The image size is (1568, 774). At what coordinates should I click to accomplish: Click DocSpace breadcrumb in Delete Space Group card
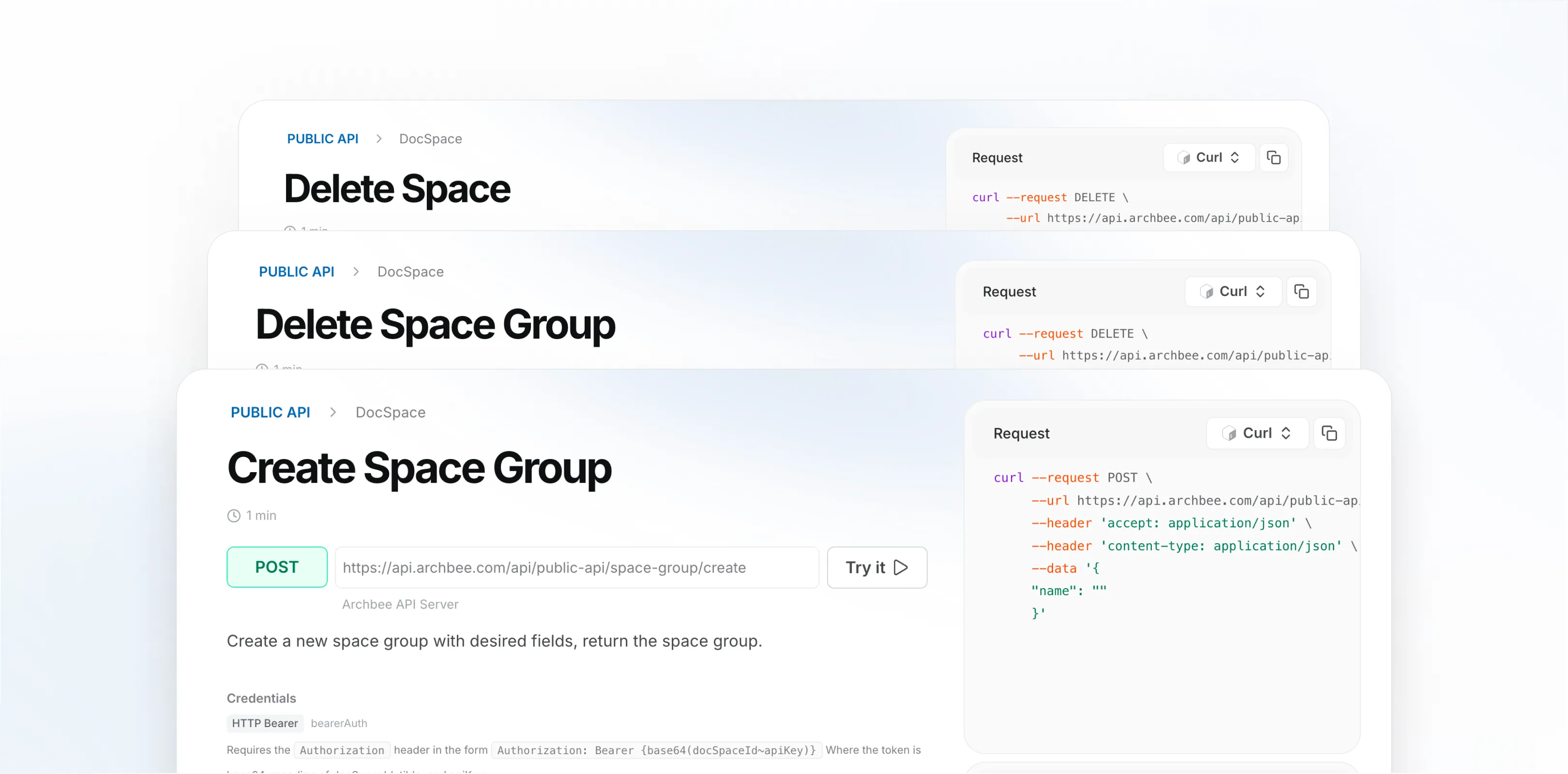click(410, 271)
